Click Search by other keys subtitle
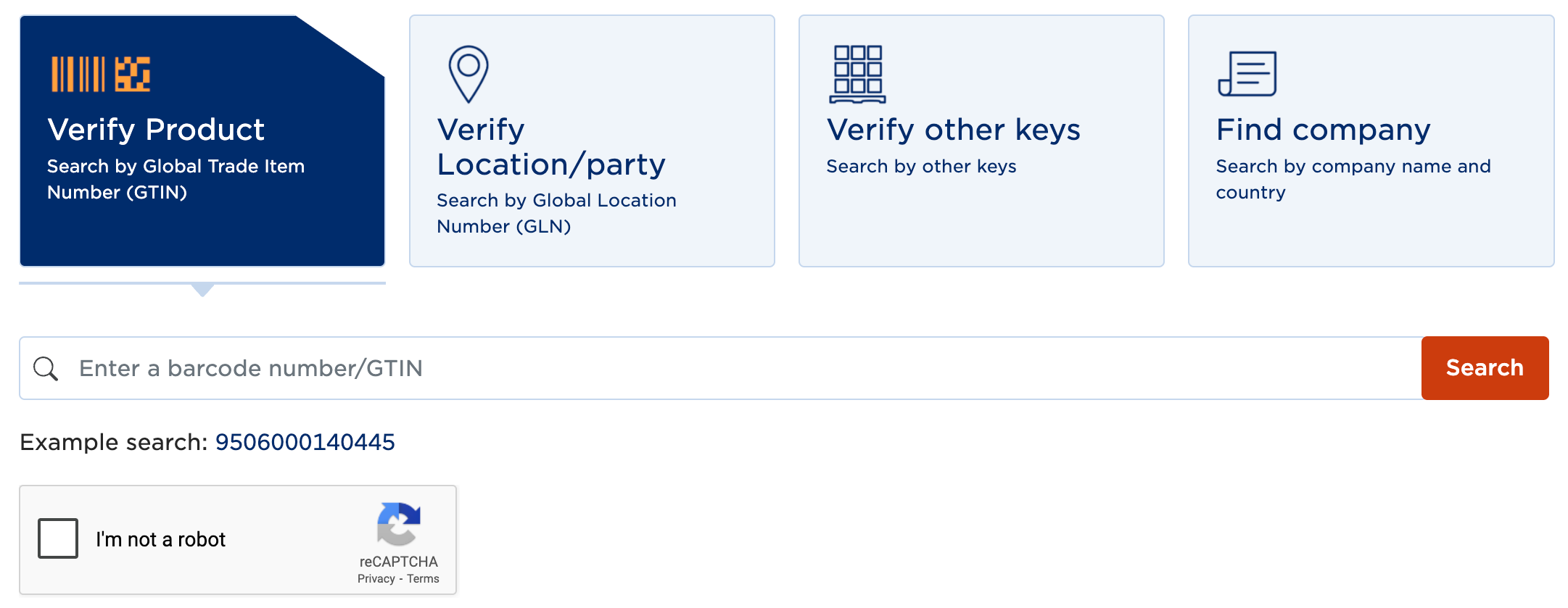Image resolution: width=1568 pixels, height=608 pixels. (921, 167)
